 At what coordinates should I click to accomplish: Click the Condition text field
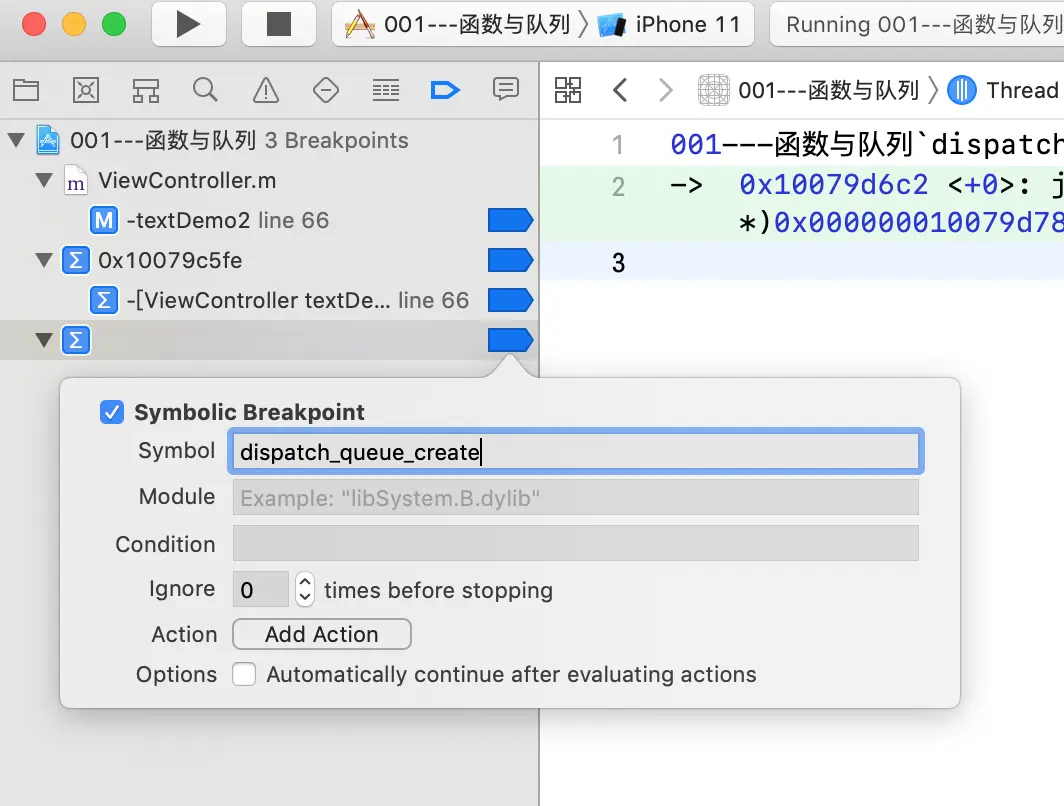point(575,543)
